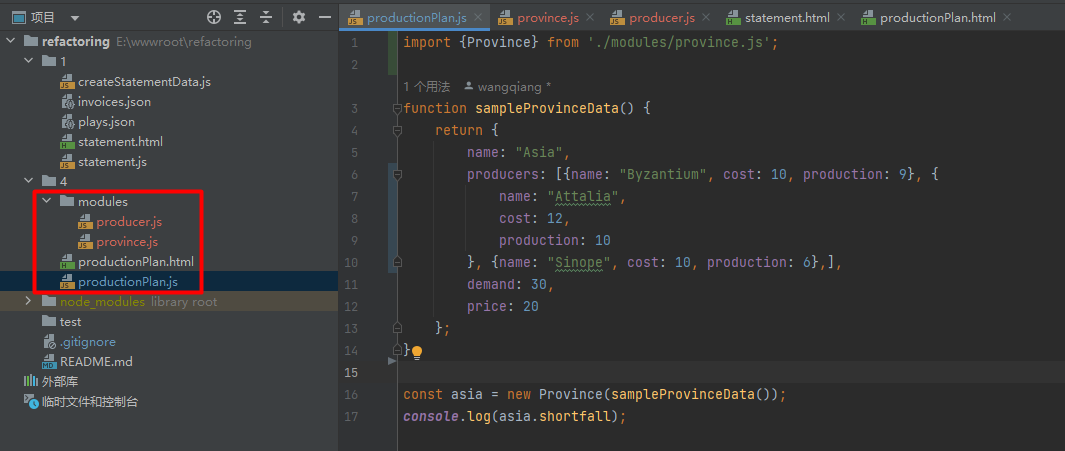Viewport: 1065px width, 451px height.
Task: Collapse the modules folder
Action: pyautogui.click(x=47, y=201)
